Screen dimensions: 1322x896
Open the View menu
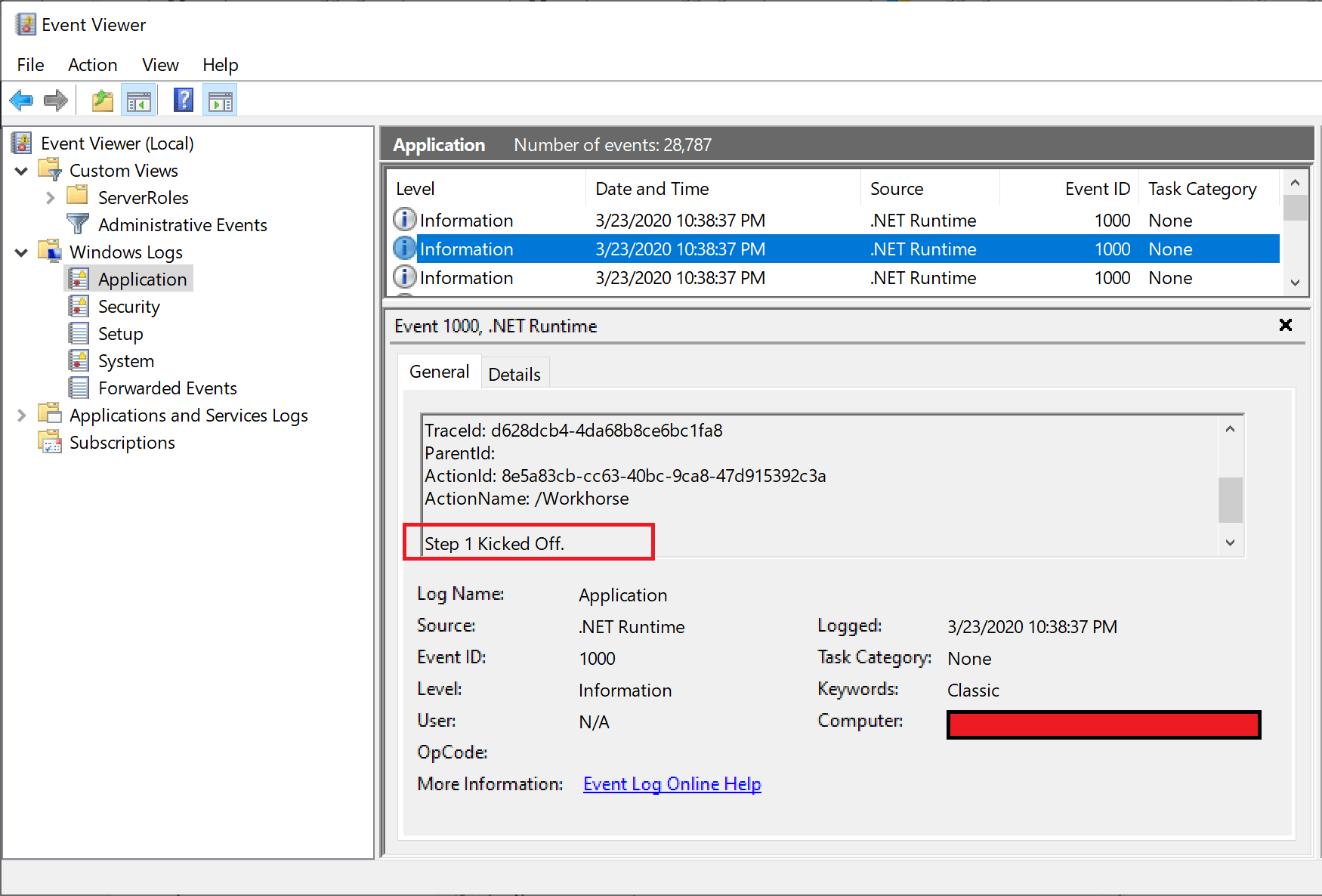point(161,65)
